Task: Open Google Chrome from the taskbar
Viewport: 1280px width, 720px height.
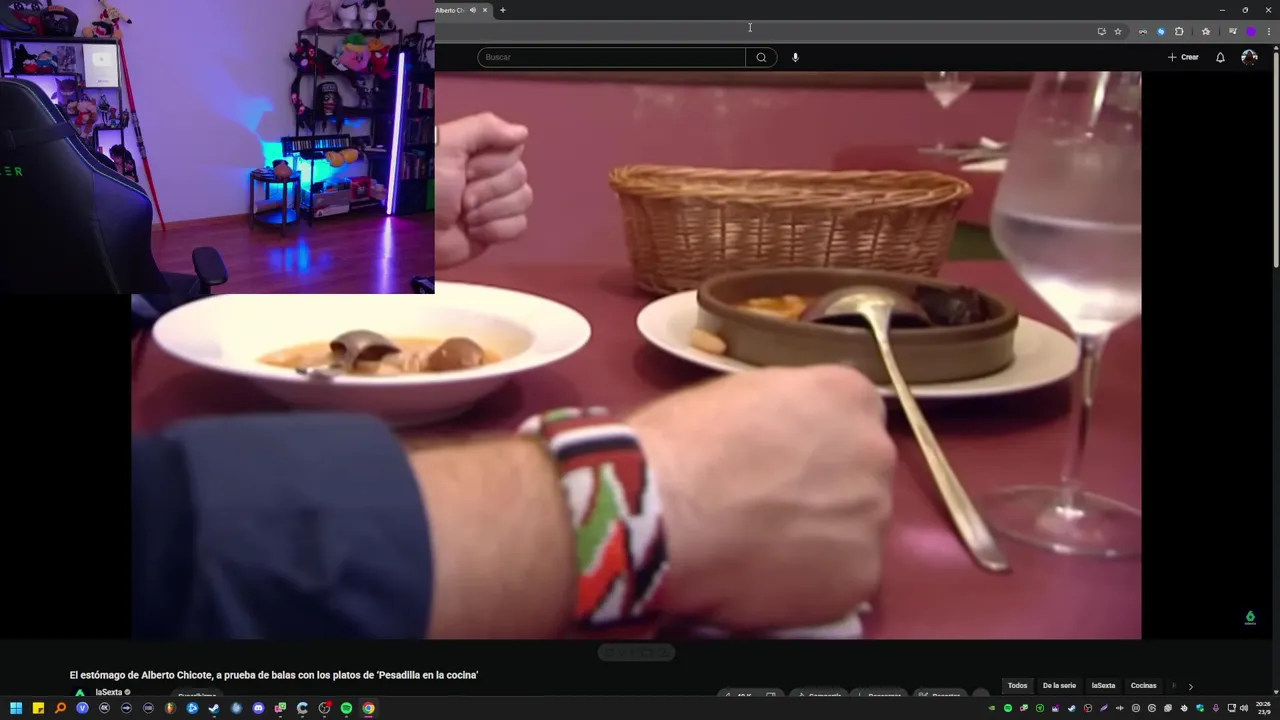Action: pyautogui.click(x=368, y=708)
